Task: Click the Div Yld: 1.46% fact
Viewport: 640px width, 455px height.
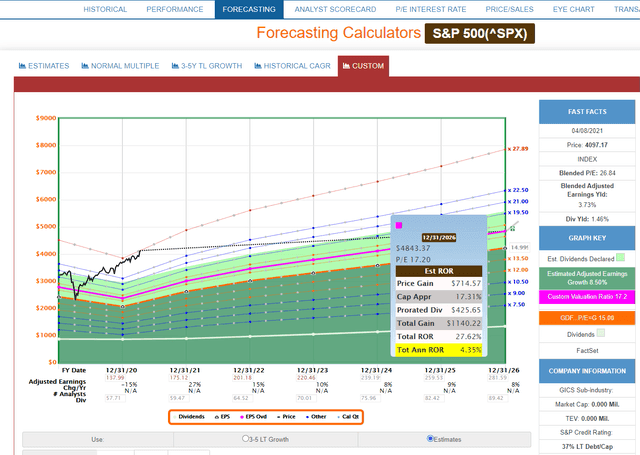Action: point(587,219)
